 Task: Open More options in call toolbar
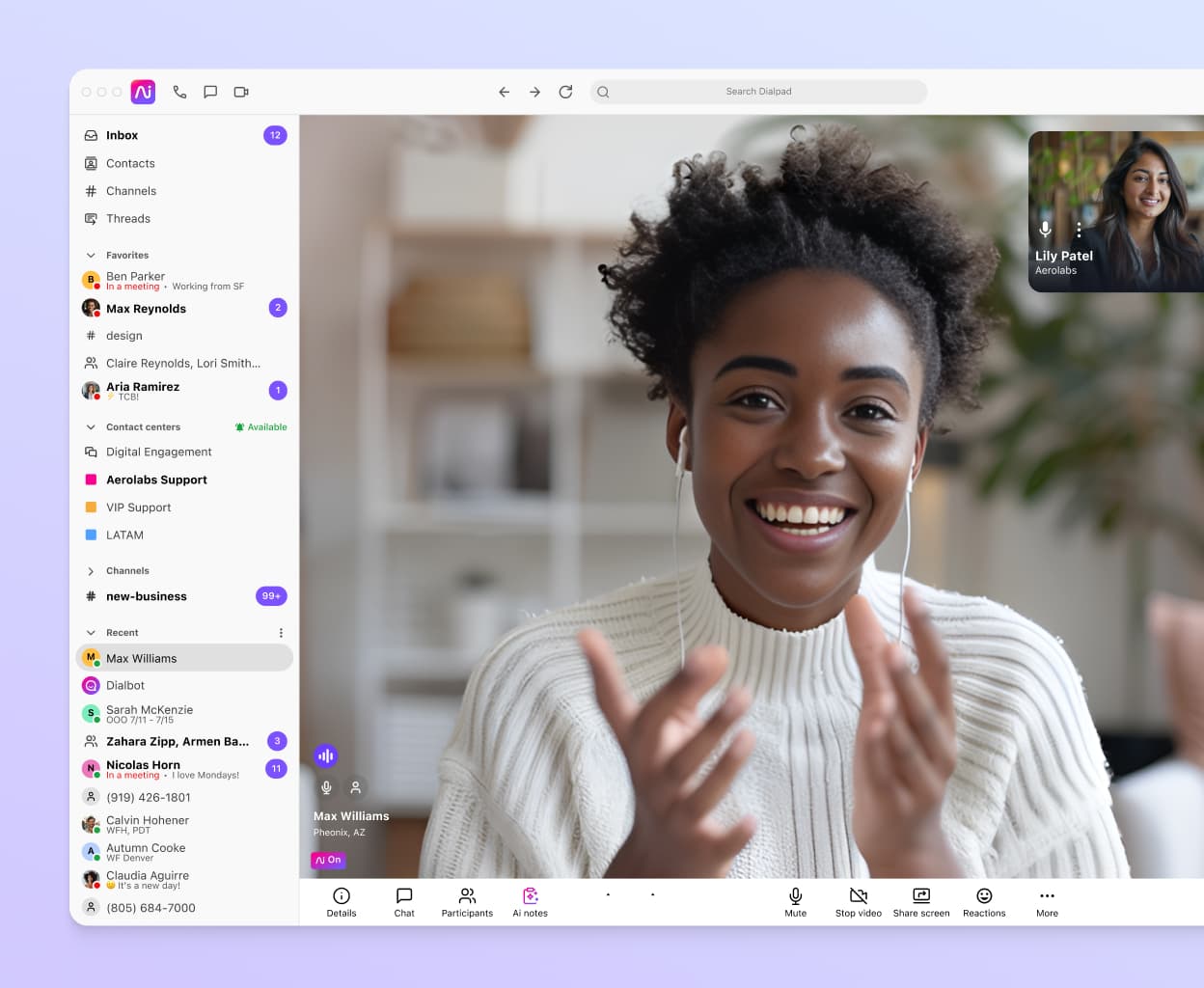click(1047, 902)
